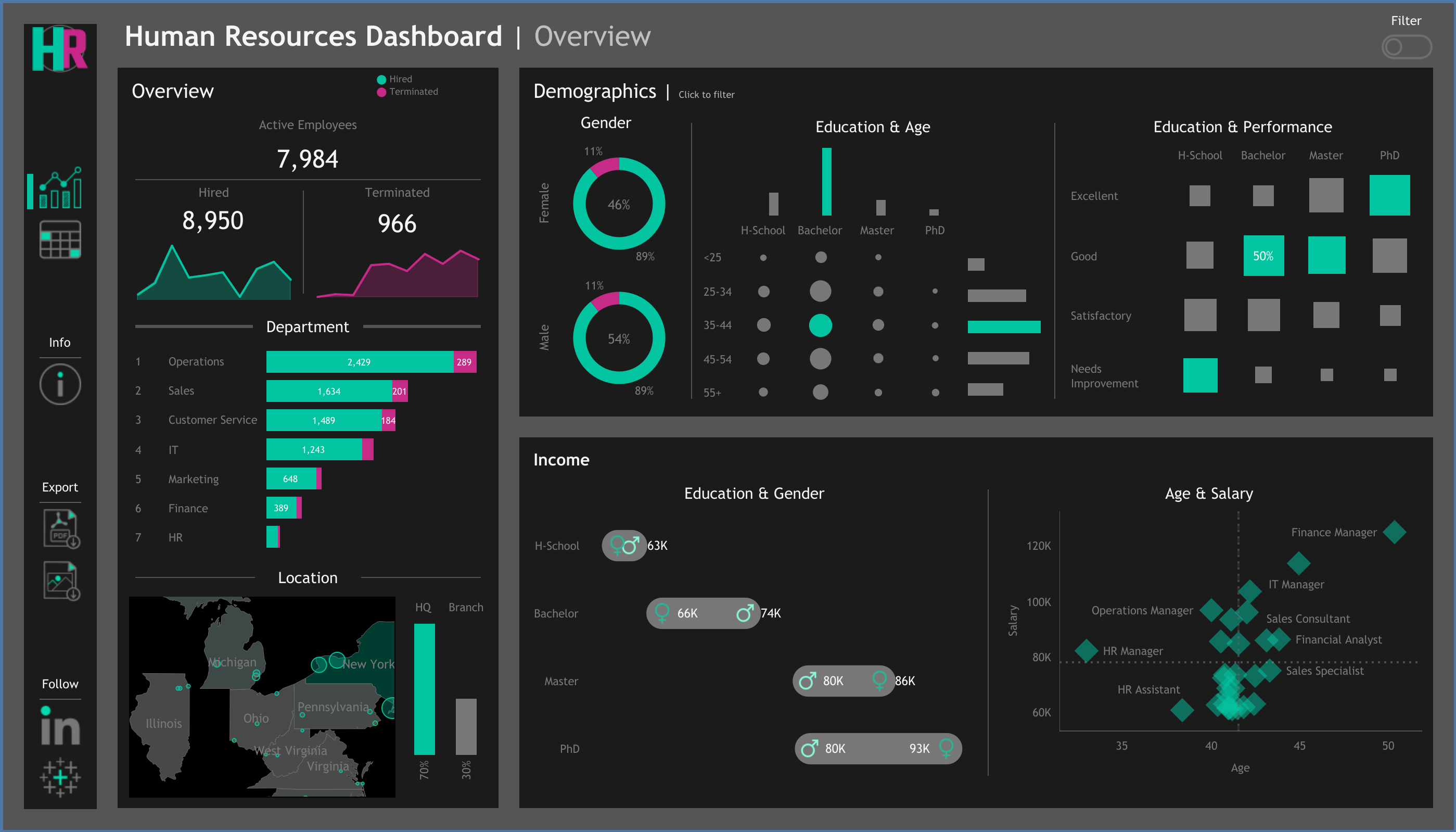This screenshot has width=1456, height=832.
Task: Export dashboard as image icon
Action: click(61, 581)
